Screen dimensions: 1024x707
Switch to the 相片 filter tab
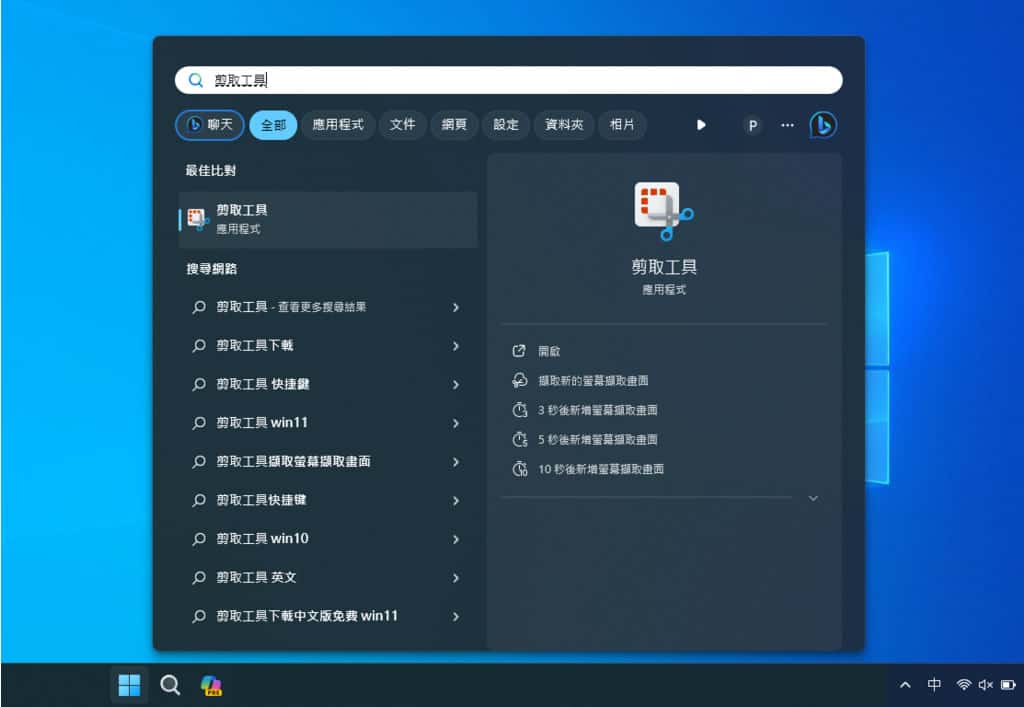pyautogui.click(x=622, y=125)
